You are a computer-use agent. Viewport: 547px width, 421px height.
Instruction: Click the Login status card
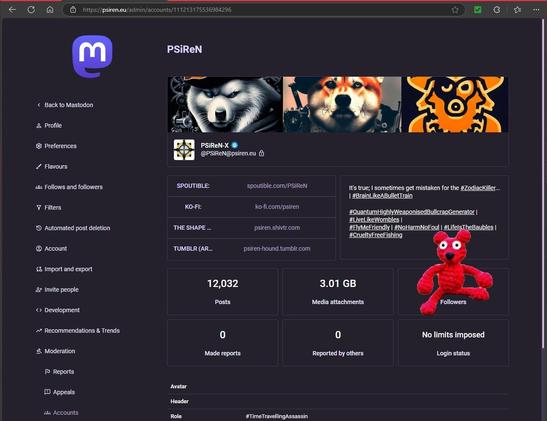click(x=453, y=343)
